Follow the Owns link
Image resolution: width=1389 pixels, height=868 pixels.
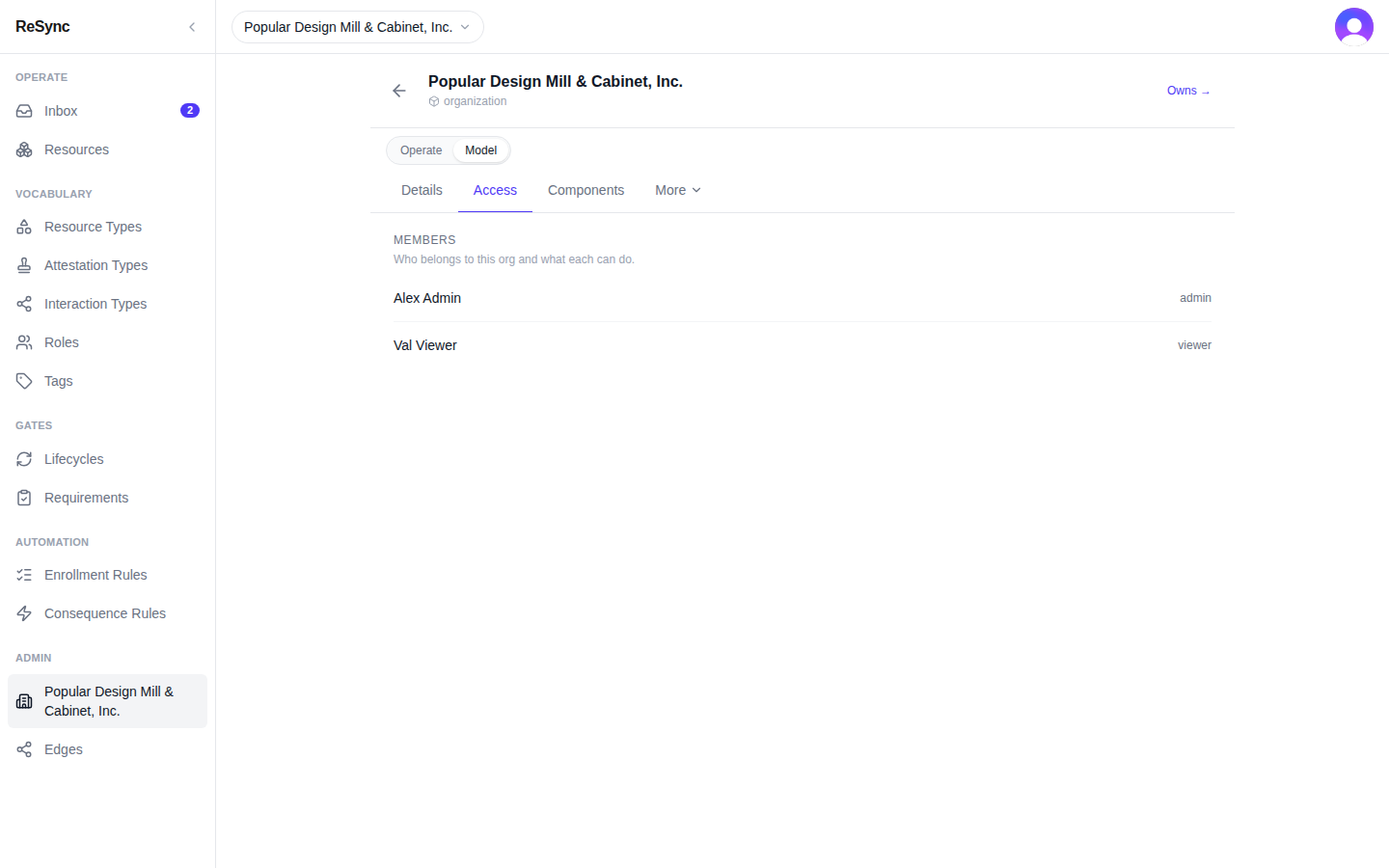pyautogui.click(x=1188, y=91)
